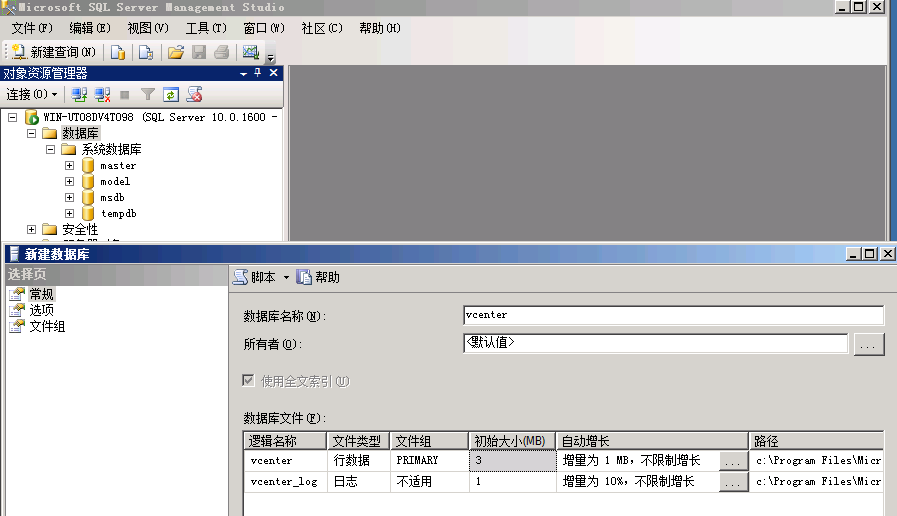Open the File (文件) menu
The height and width of the screenshot is (516, 897).
pos(32,28)
